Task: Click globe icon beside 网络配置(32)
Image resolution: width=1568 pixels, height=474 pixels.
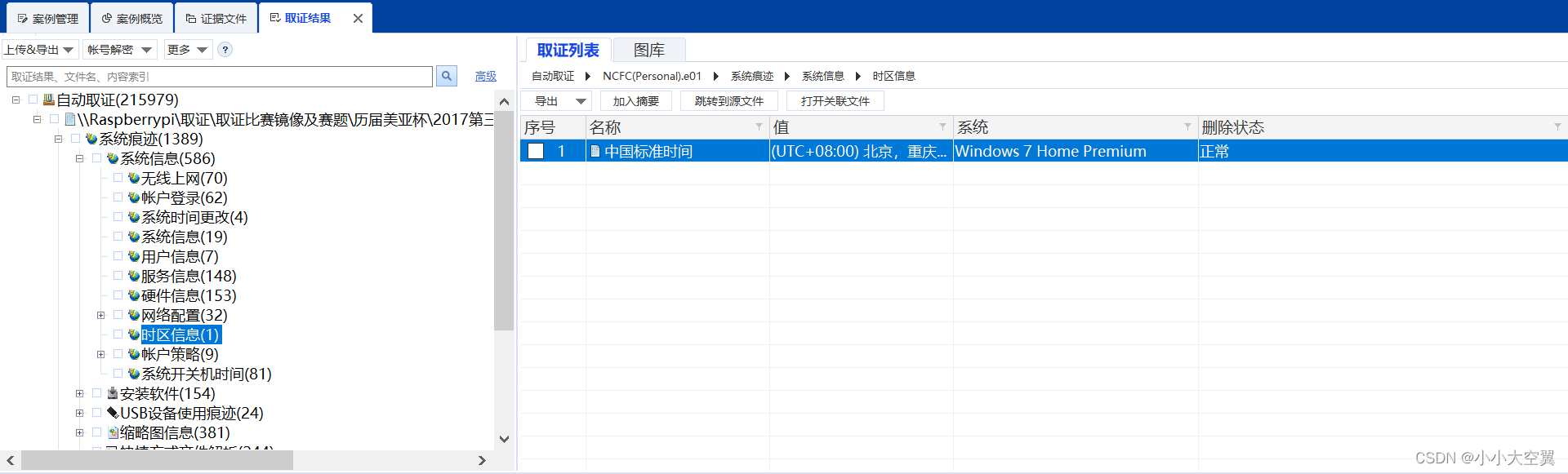Action: pyautogui.click(x=134, y=315)
